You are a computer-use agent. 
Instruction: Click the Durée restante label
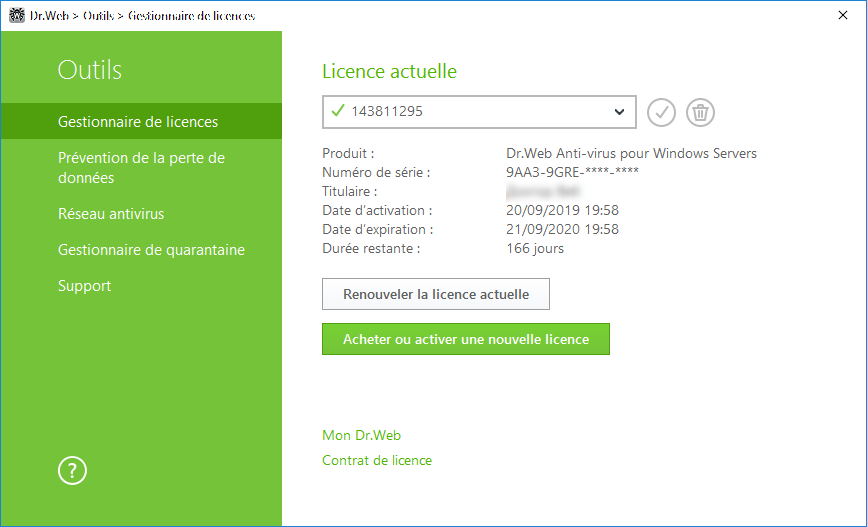[x=371, y=248]
